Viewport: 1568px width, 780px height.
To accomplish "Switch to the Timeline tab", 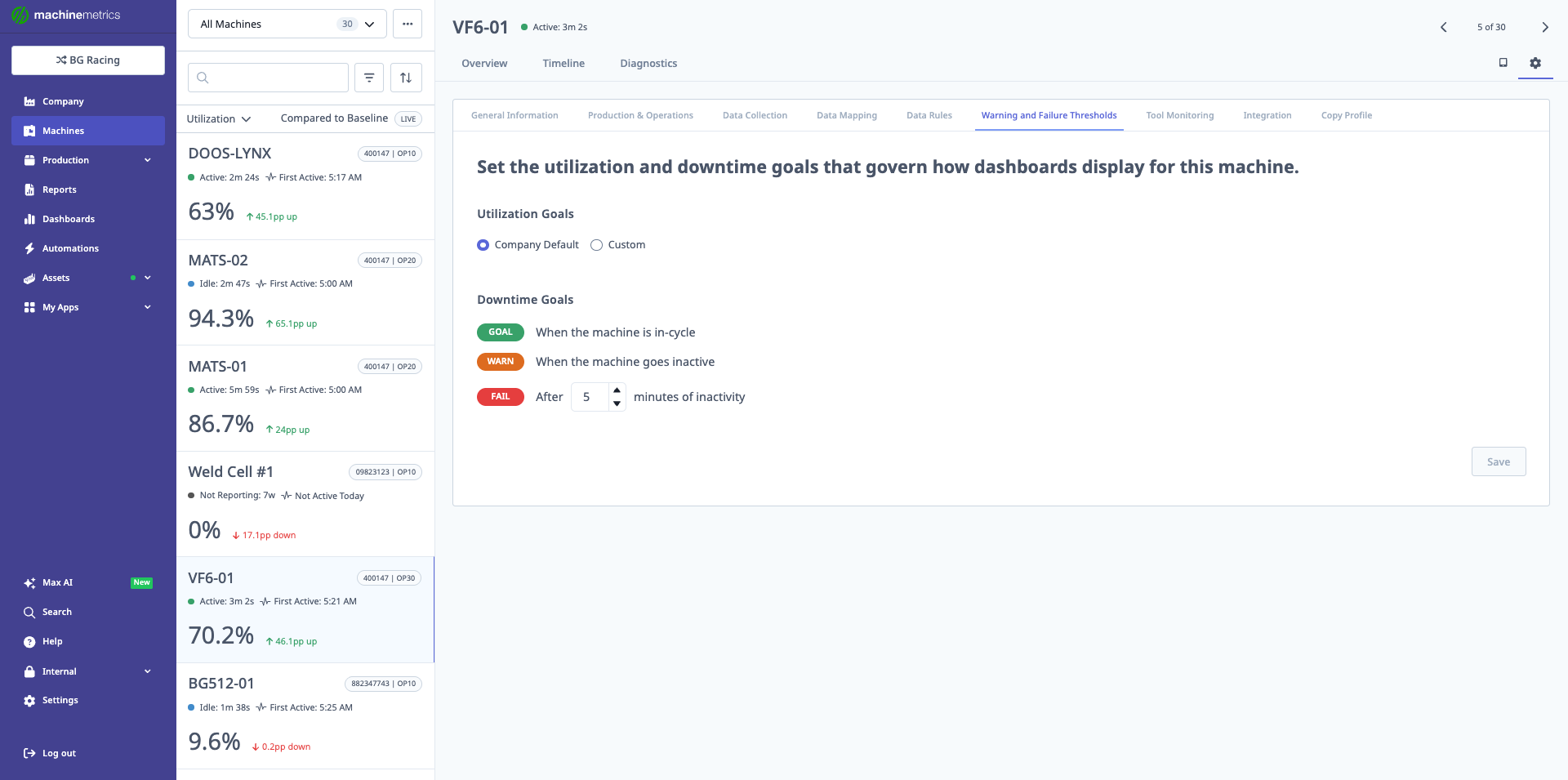I will click(563, 63).
